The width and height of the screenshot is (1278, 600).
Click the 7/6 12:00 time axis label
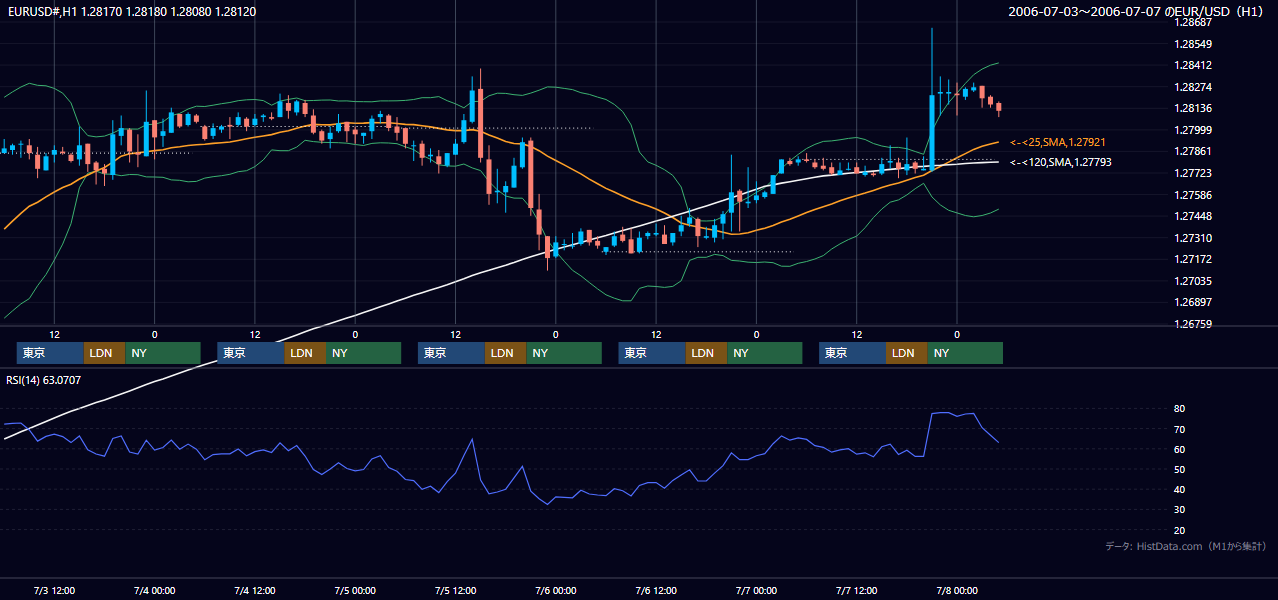point(656,590)
